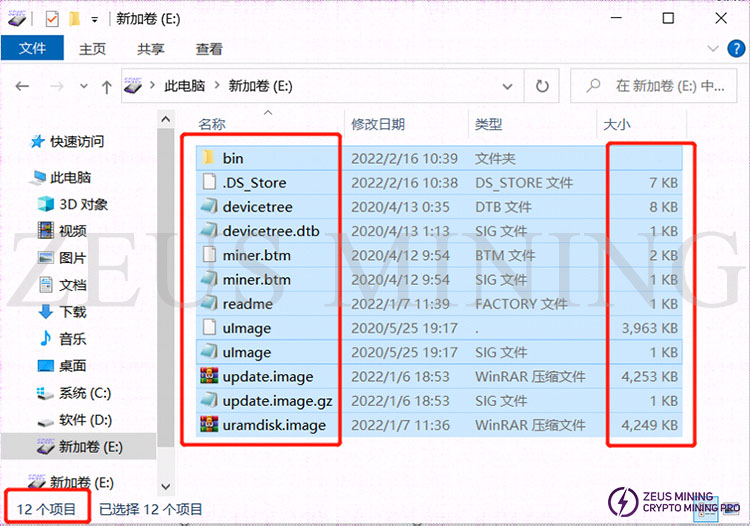Select the miner.btm BTM file icon
750x526 pixels.
(x=209, y=254)
